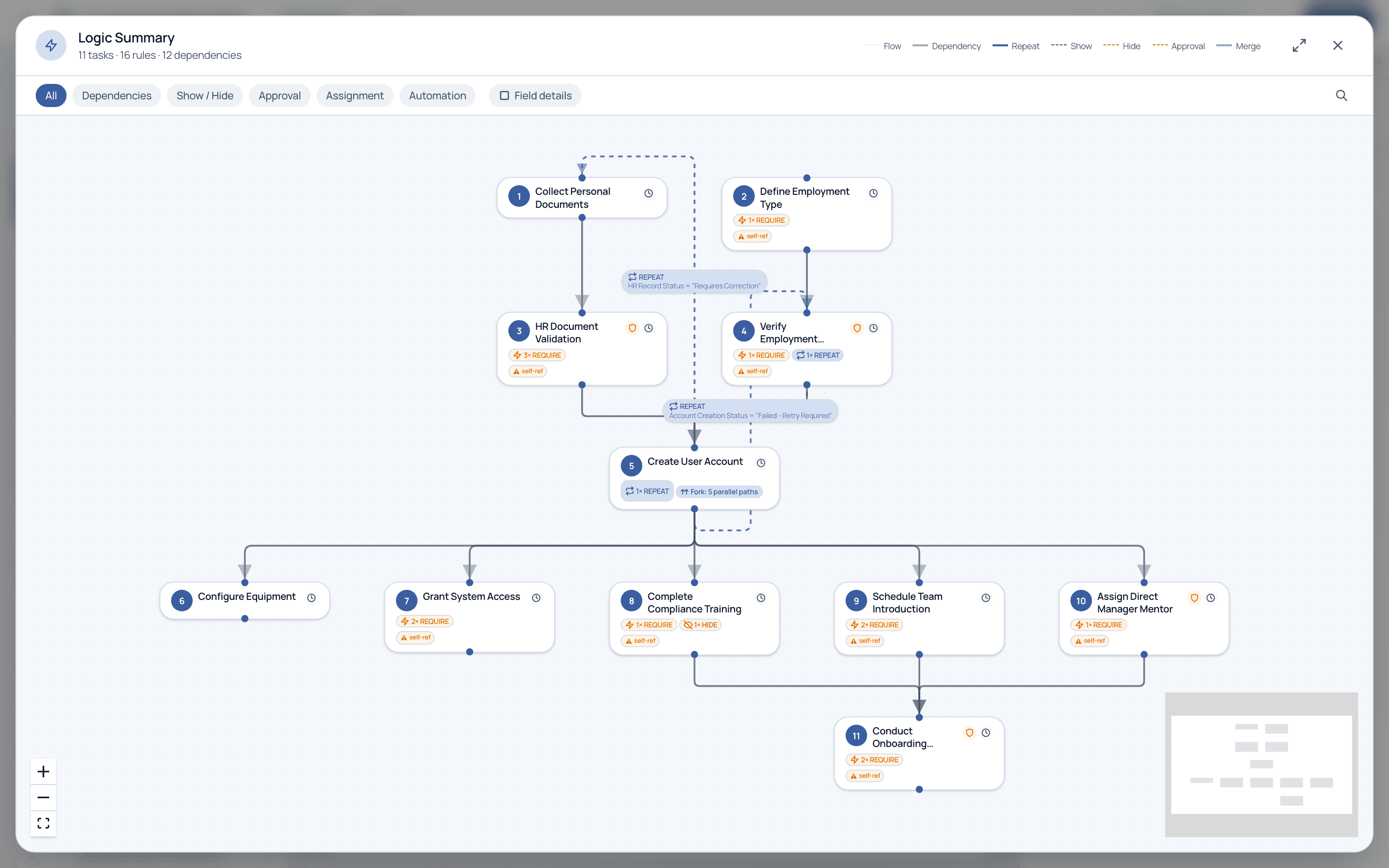The height and width of the screenshot is (868, 1389).
Task: Click the fit-to-view icon
Action: pos(43,823)
